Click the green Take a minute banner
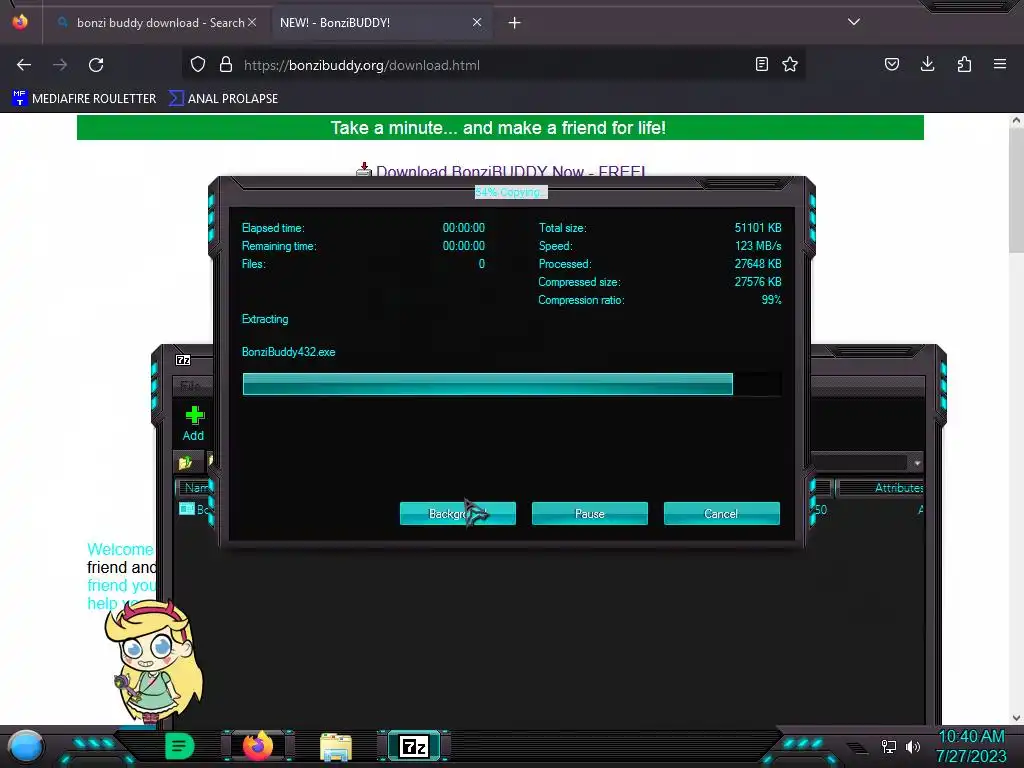 (500, 127)
